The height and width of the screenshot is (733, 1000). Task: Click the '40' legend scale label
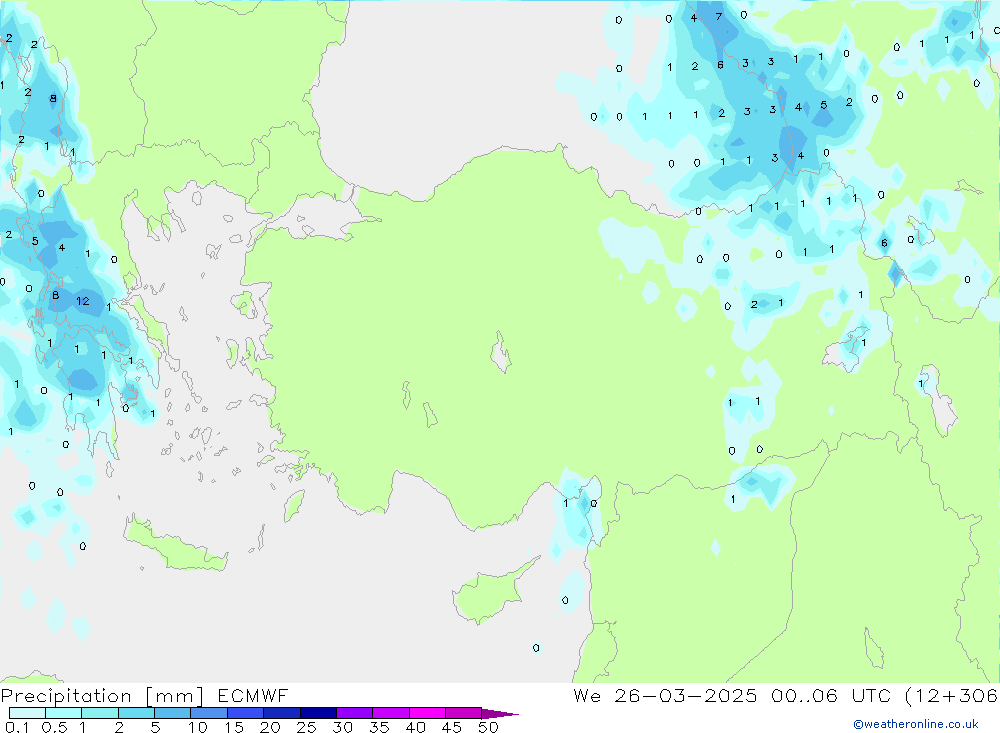point(416,727)
